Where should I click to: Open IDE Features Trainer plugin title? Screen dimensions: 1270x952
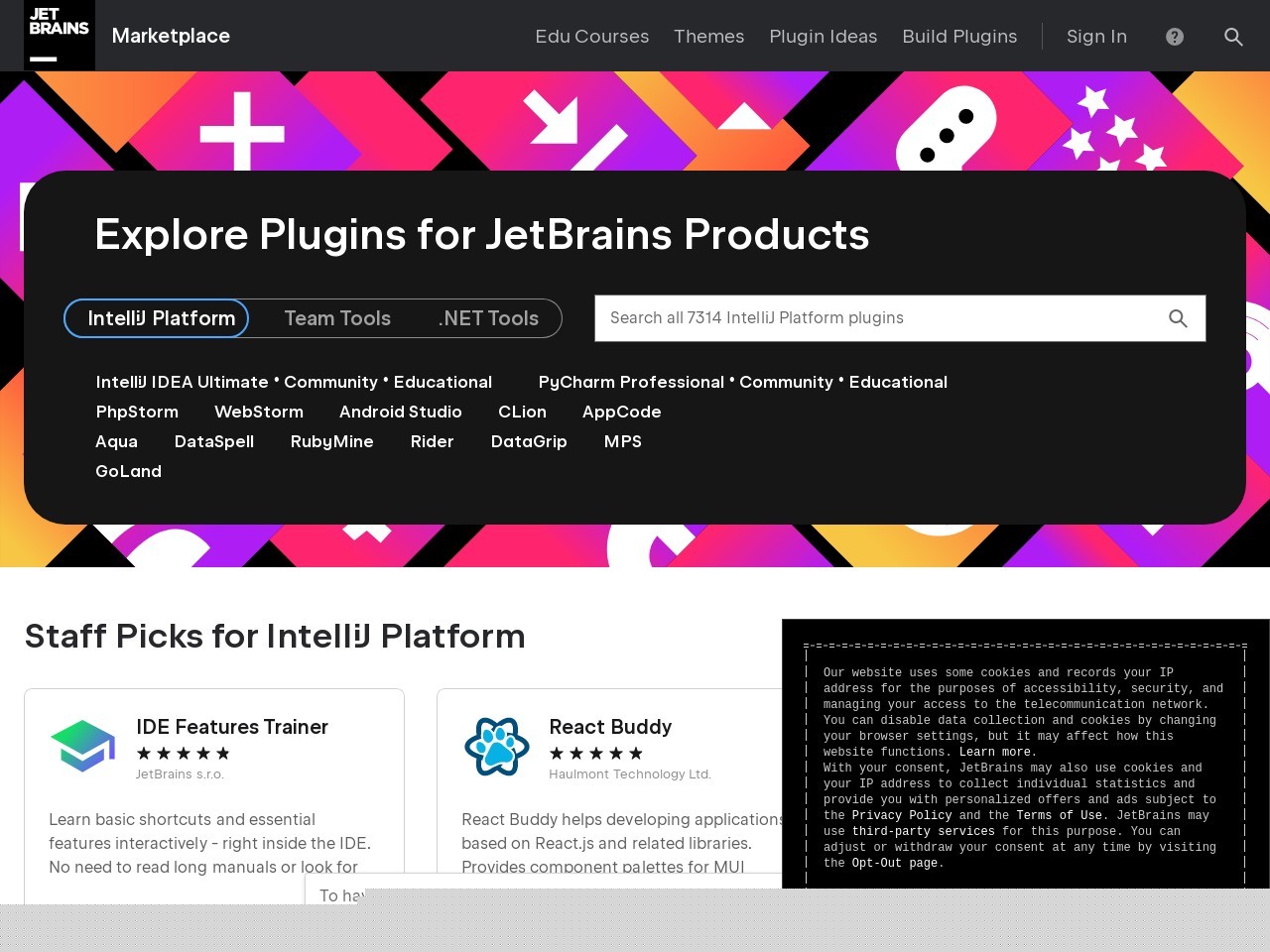(232, 727)
